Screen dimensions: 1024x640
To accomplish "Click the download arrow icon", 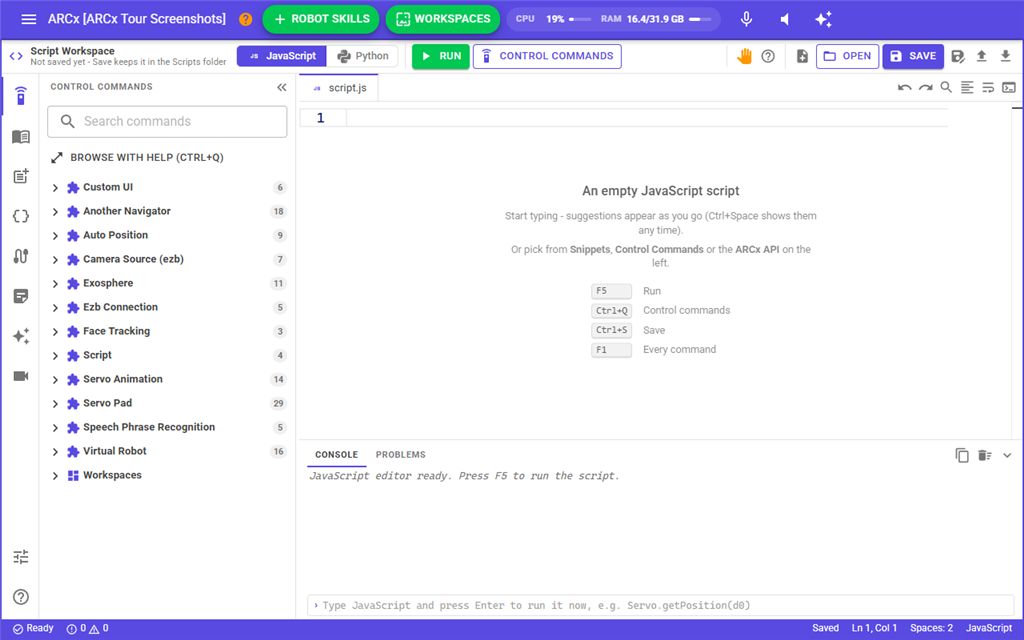I will click(1006, 56).
